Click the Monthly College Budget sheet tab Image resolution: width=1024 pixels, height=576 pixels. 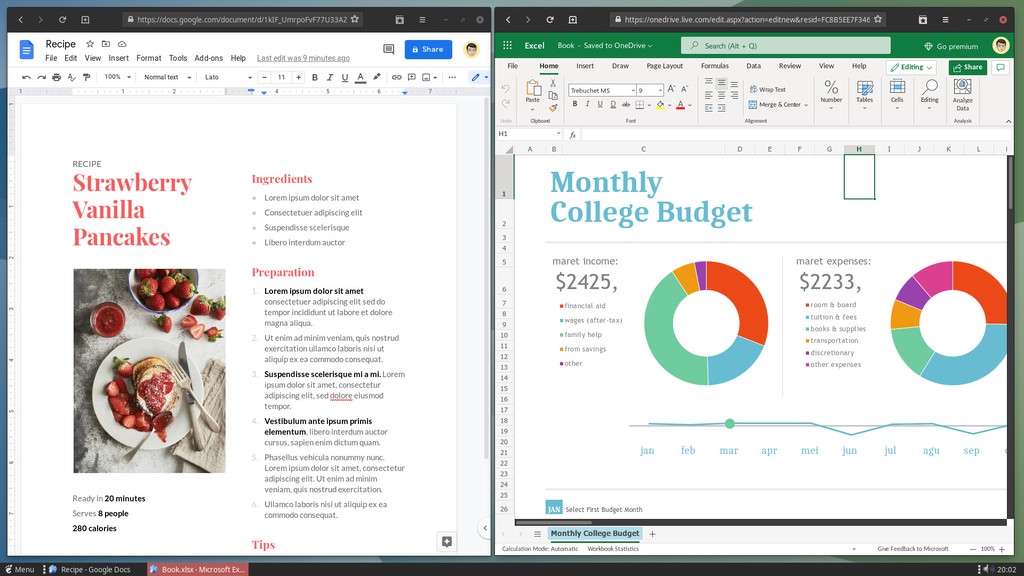593,533
